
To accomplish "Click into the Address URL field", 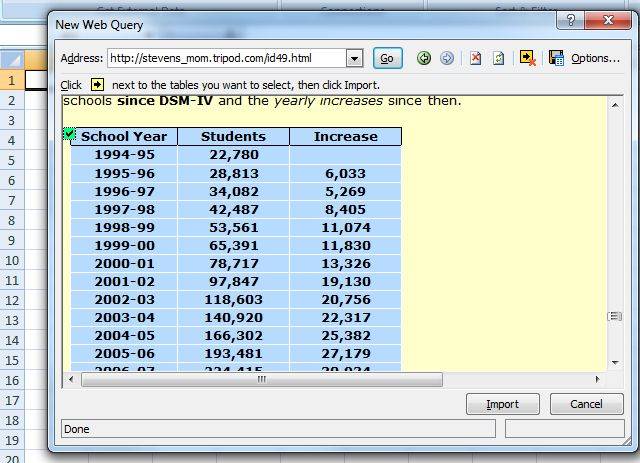I will pyautogui.click(x=227, y=58).
